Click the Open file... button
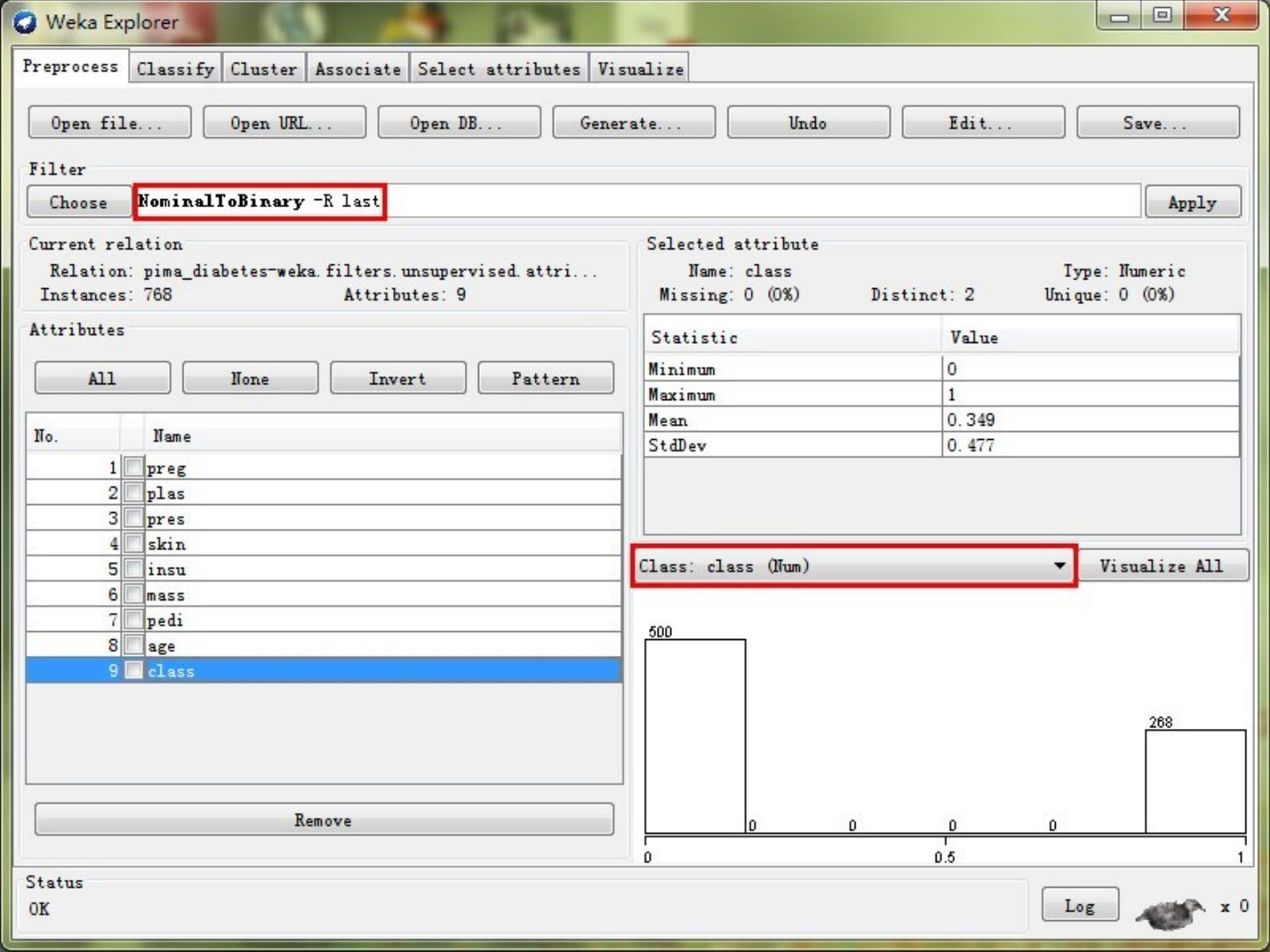The image size is (1270, 952). (x=109, y=123)
